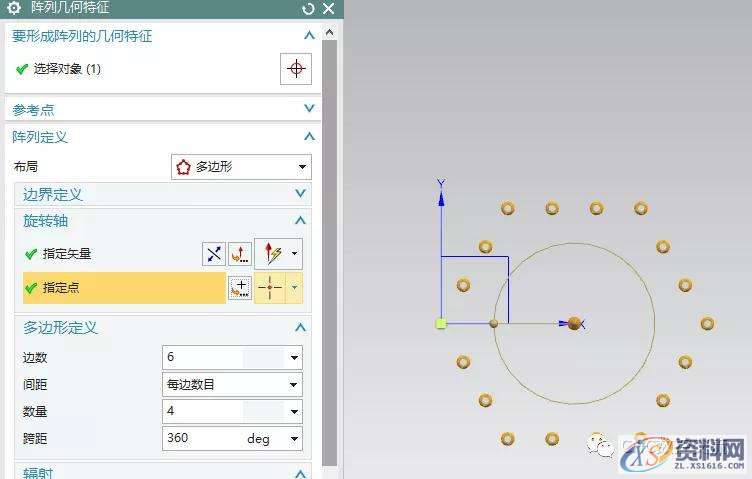
Task: Select the 指定矢量 row
Action: 110,254
